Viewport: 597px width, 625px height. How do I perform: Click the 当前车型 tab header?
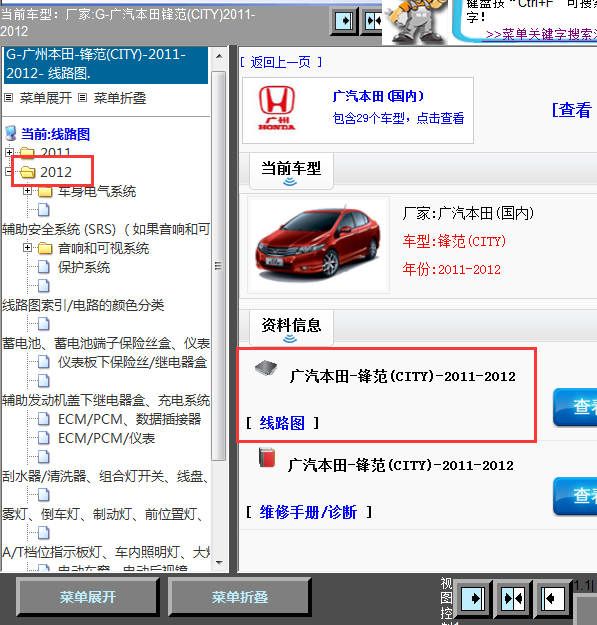point(291,169)
